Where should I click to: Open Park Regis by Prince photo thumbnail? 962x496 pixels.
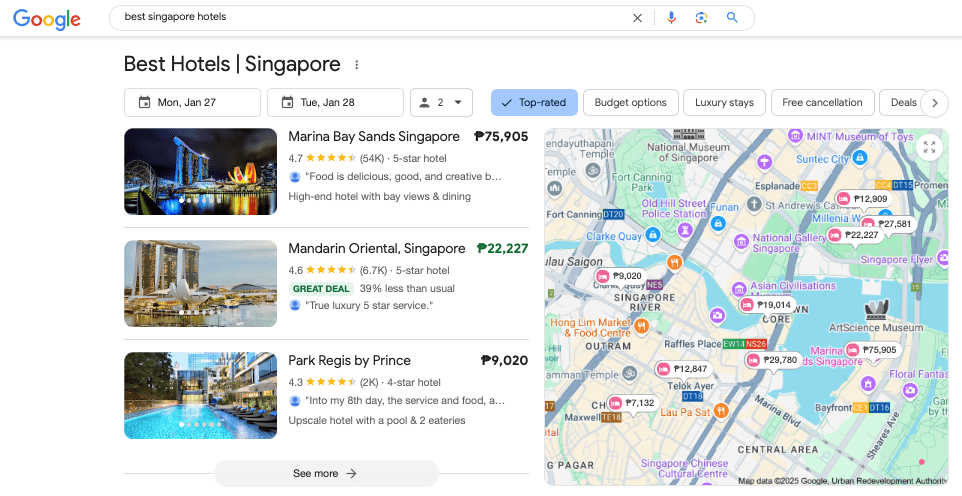pos(200,395)
